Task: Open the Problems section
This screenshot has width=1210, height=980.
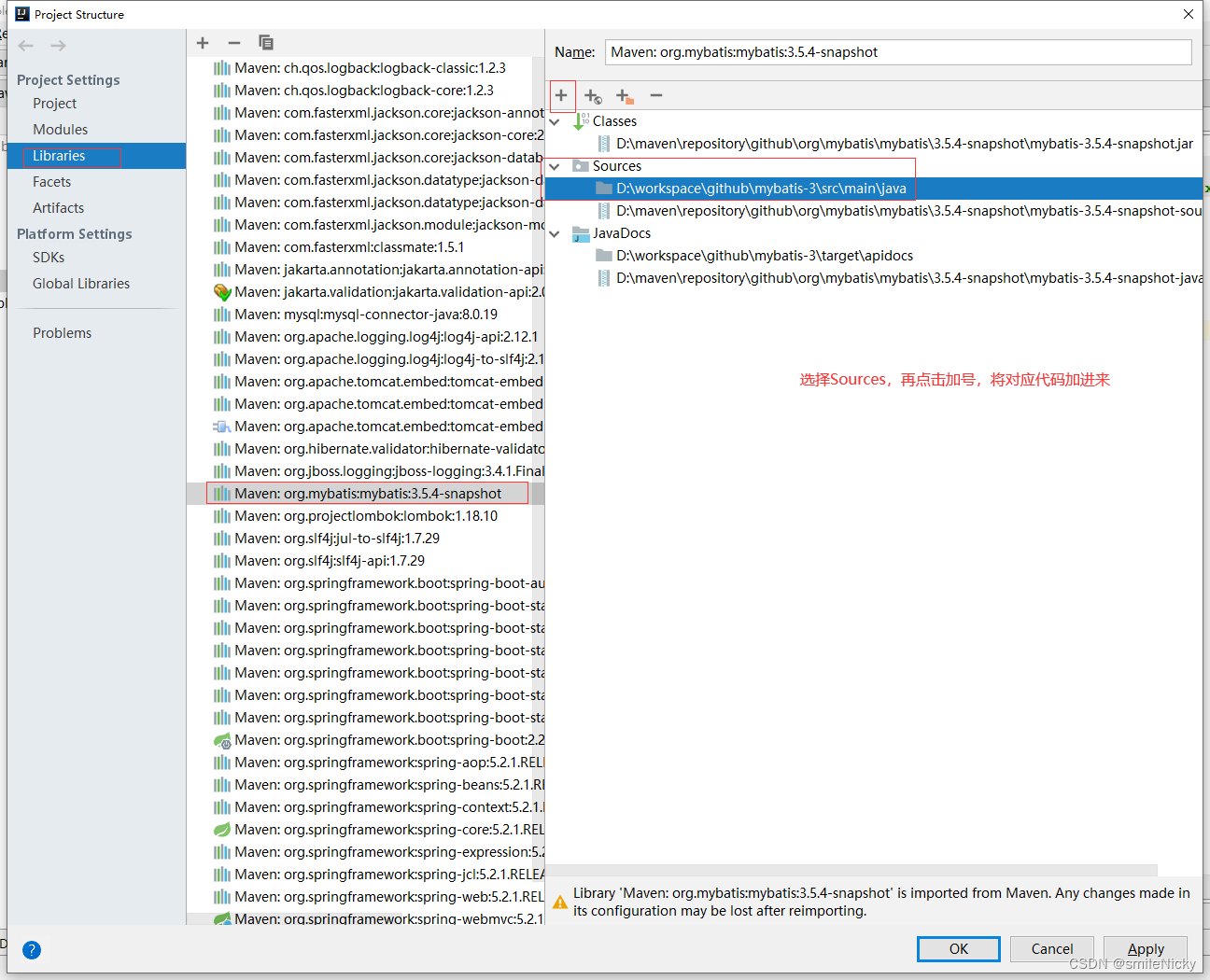Action: (x=63, y=333)
